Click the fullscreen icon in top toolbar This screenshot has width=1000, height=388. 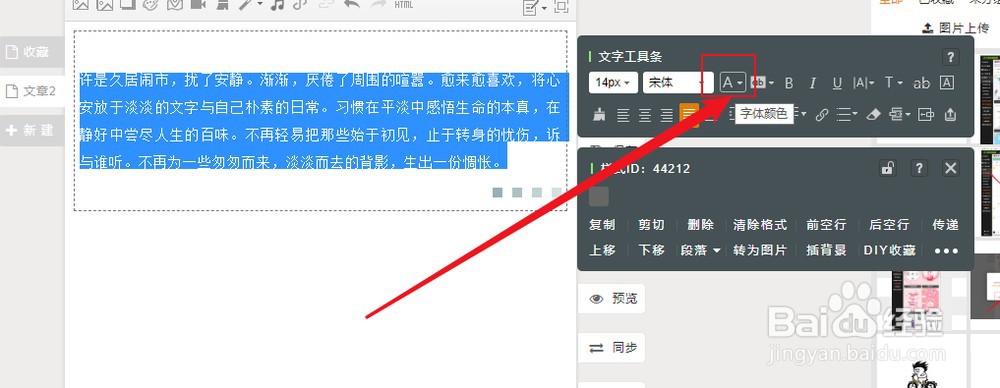[561, 6]
